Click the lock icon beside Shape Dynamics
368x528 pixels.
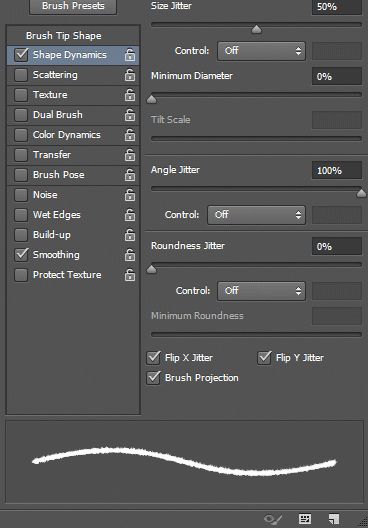[130, 55]
